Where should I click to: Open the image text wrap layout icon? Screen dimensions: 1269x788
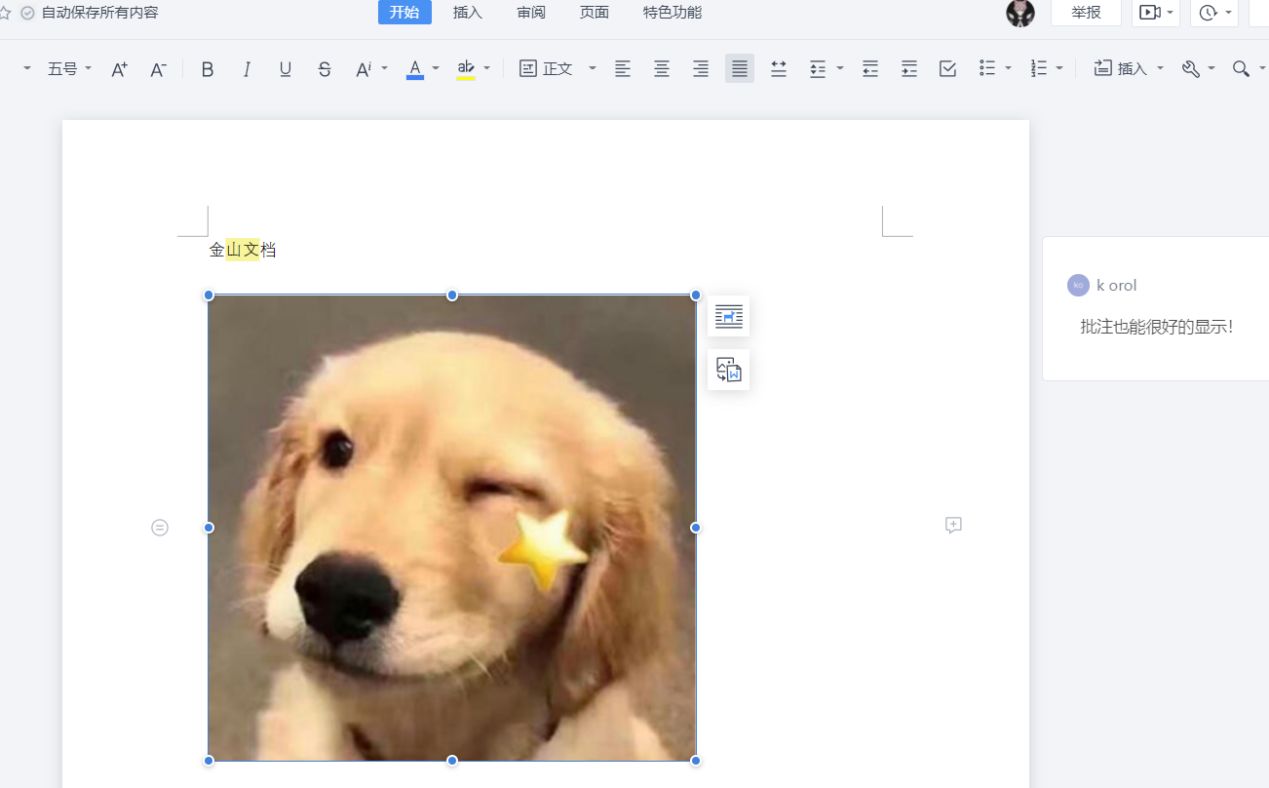click(729, 316)
